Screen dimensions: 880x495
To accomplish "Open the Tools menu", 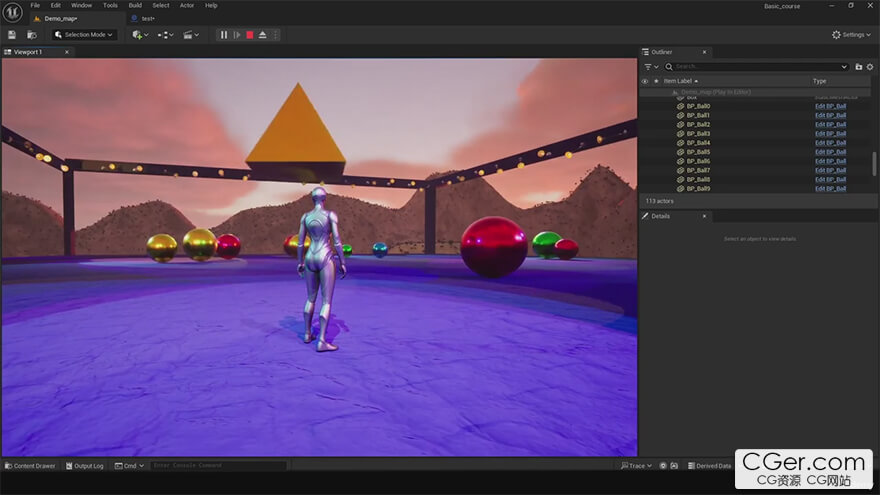I will (110, 5).
